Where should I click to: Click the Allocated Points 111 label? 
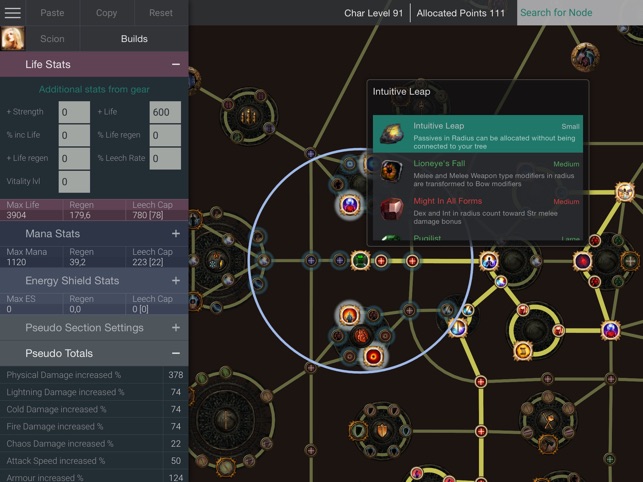tap(461, 13)
